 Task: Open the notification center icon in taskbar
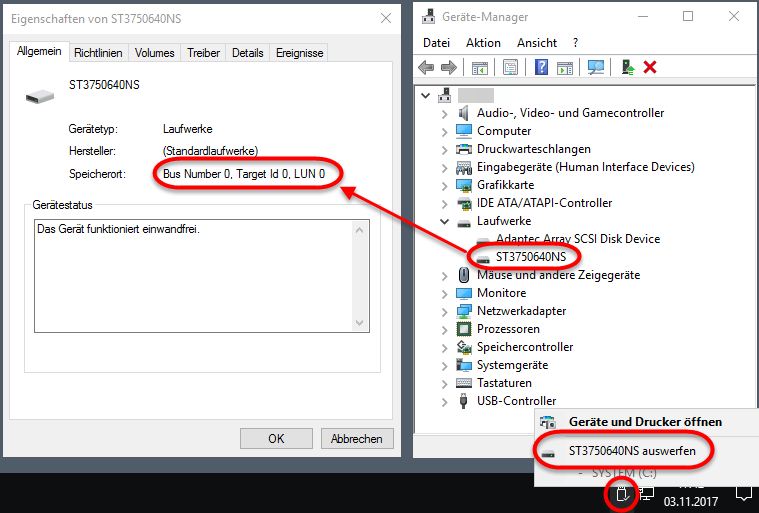coord(743,492)
